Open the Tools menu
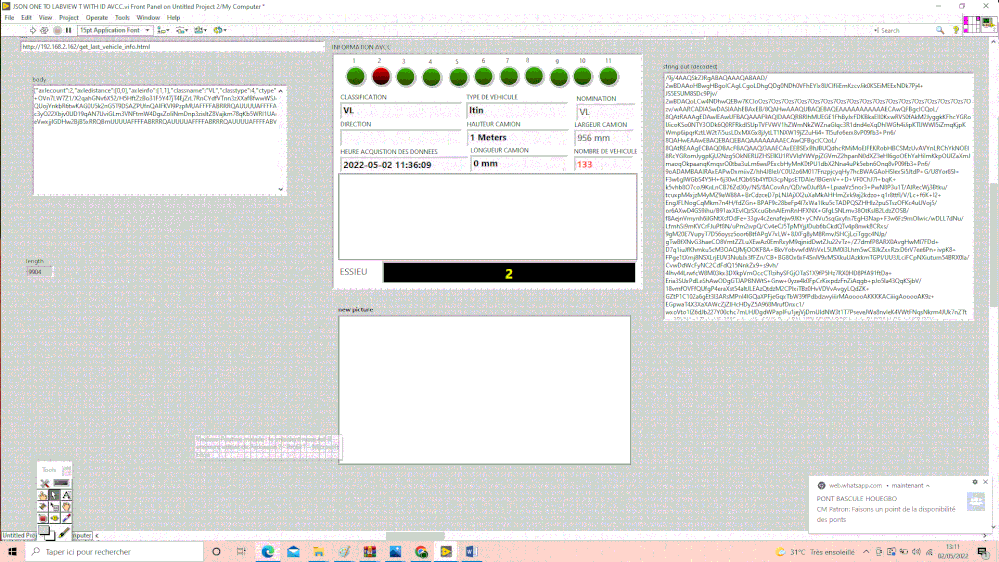999x562 pixels. click(122, 18)
